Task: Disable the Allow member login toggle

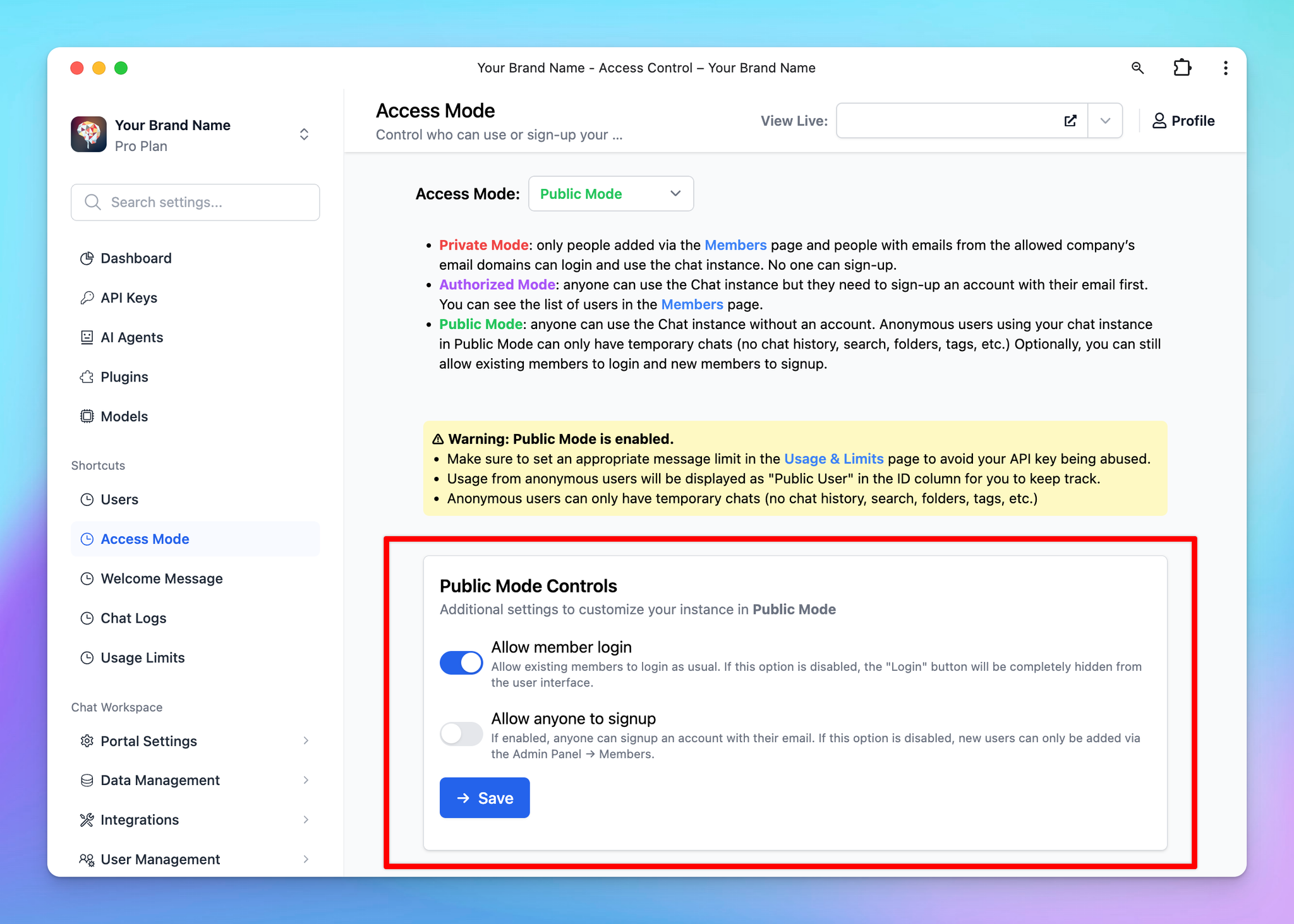Action: [461, 663]
